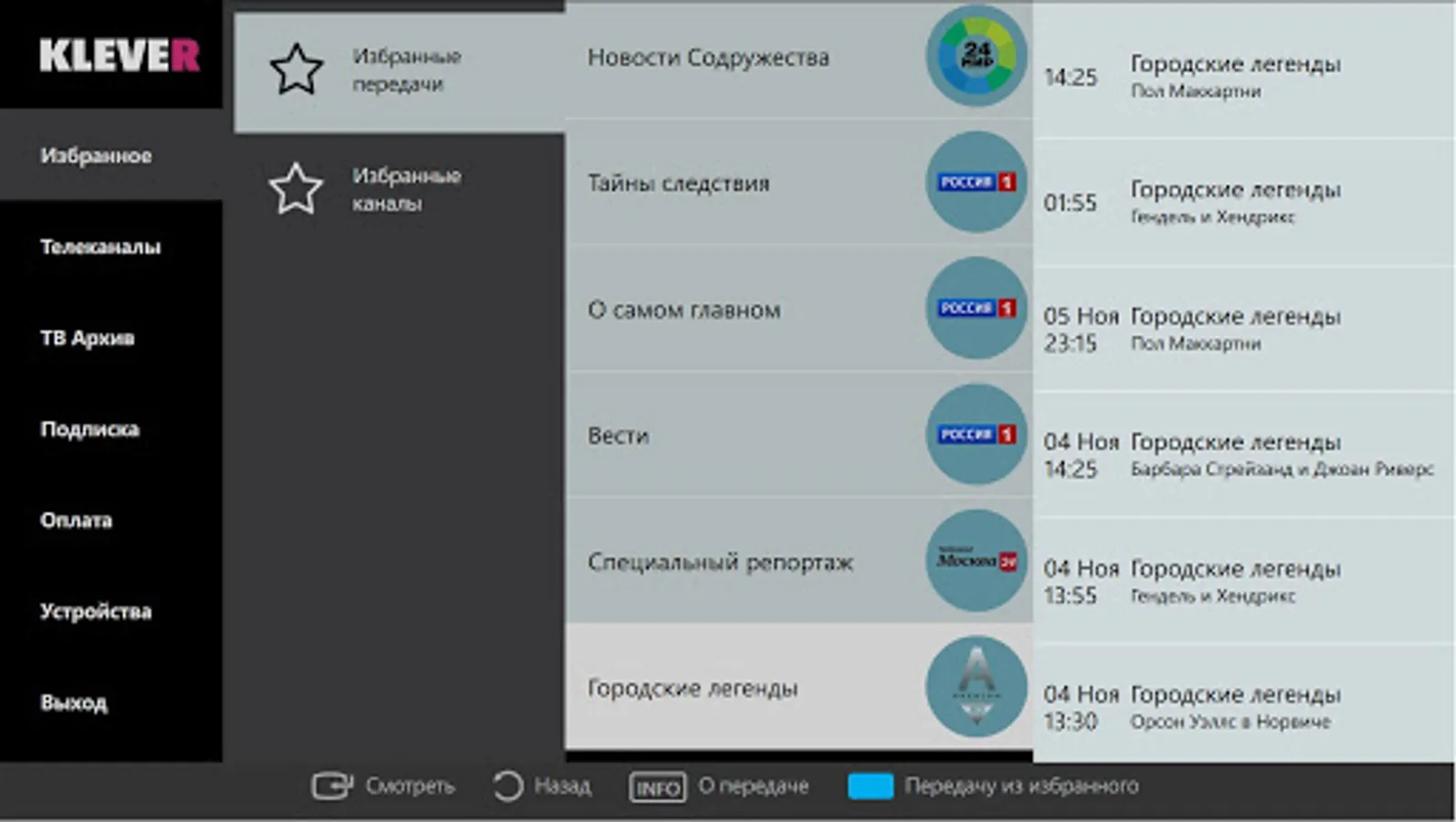Click the Россия 1 logo beside О самом главном

(976, 308)
